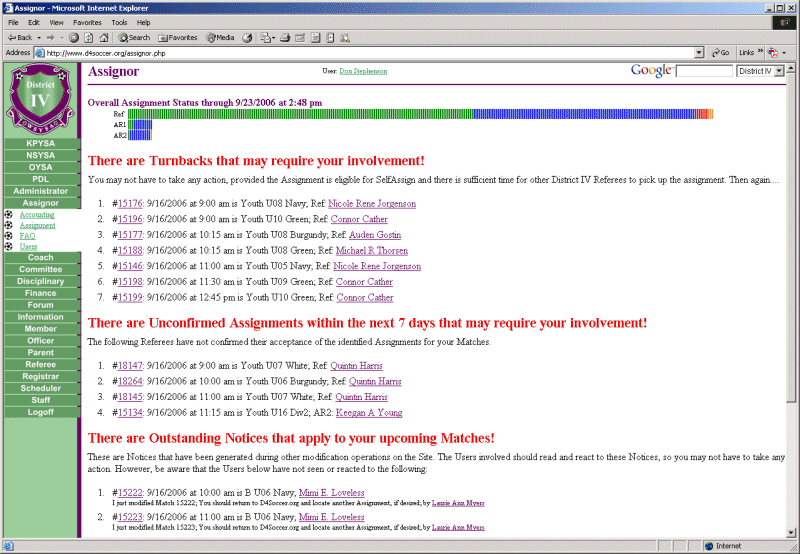
Task: Expand the Referee sidebar section
Action: click(40, 364)
